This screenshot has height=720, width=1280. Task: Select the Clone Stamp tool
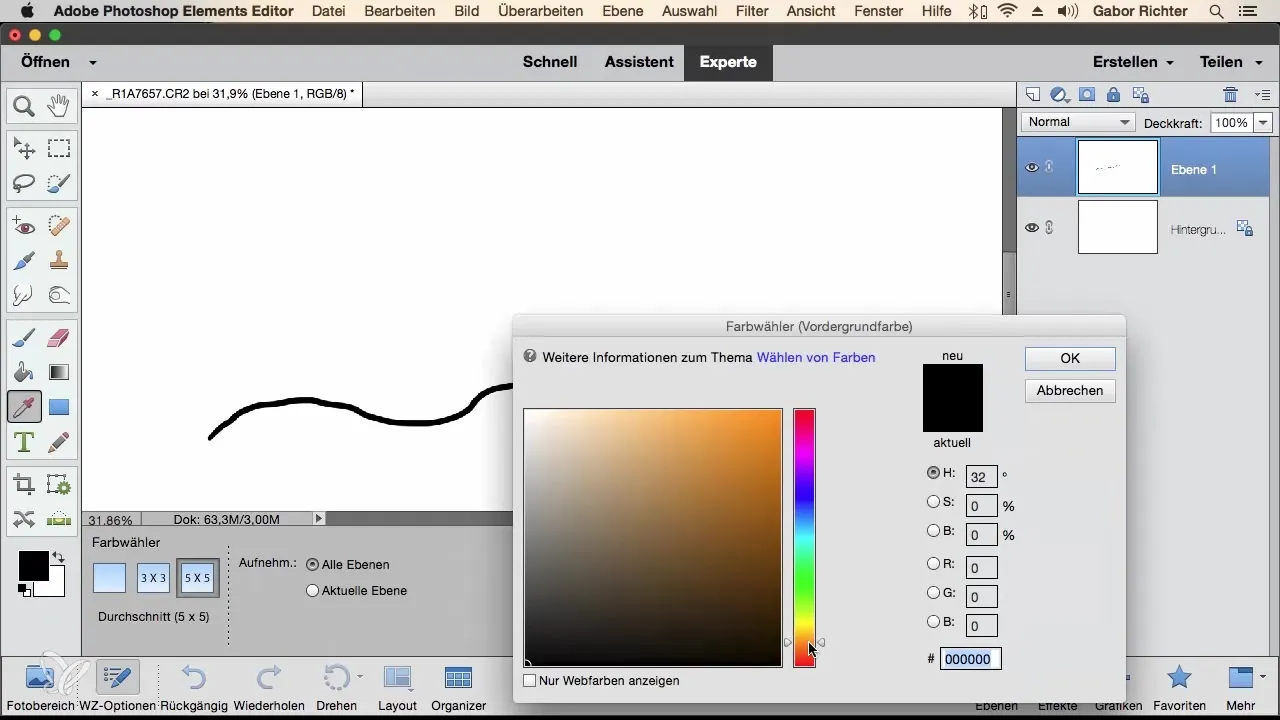pyautogui.click(x=59, y=260)
